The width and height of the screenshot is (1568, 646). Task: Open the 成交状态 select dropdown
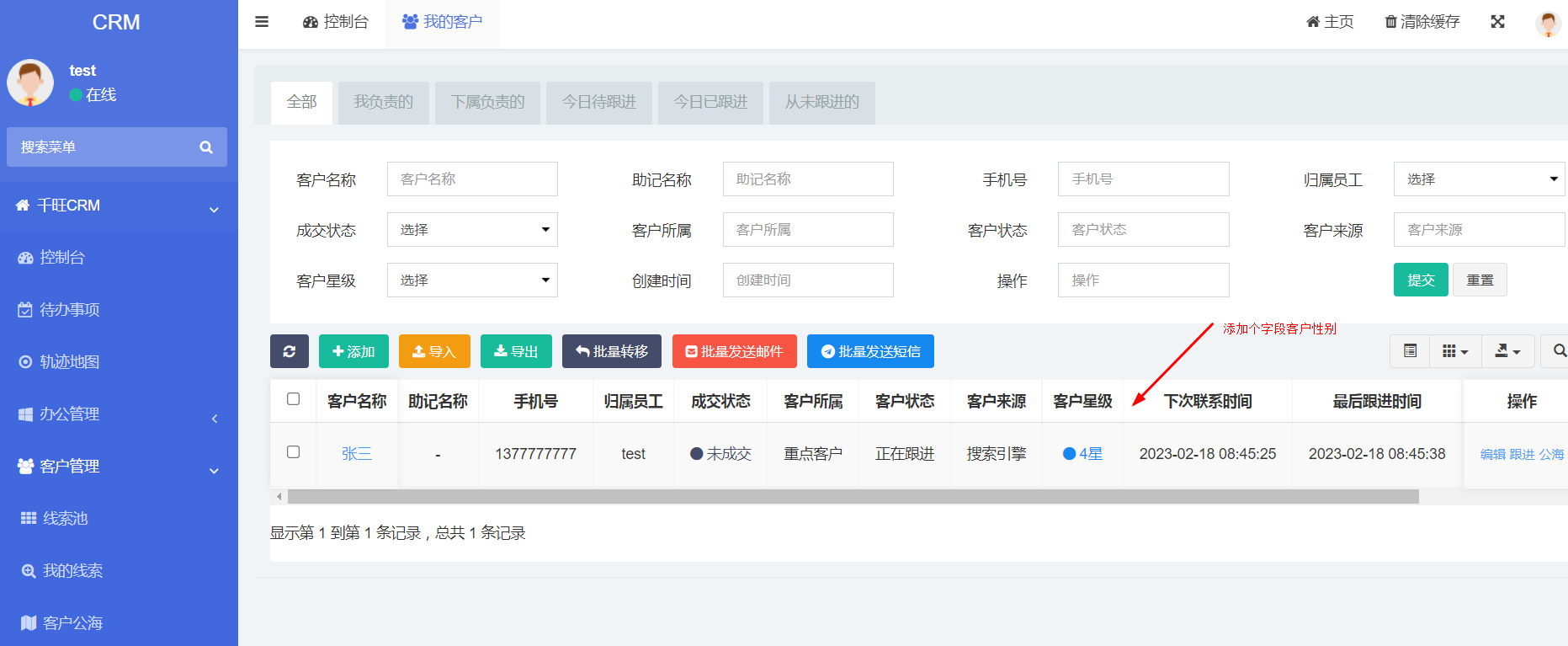(x=472, y=230)
